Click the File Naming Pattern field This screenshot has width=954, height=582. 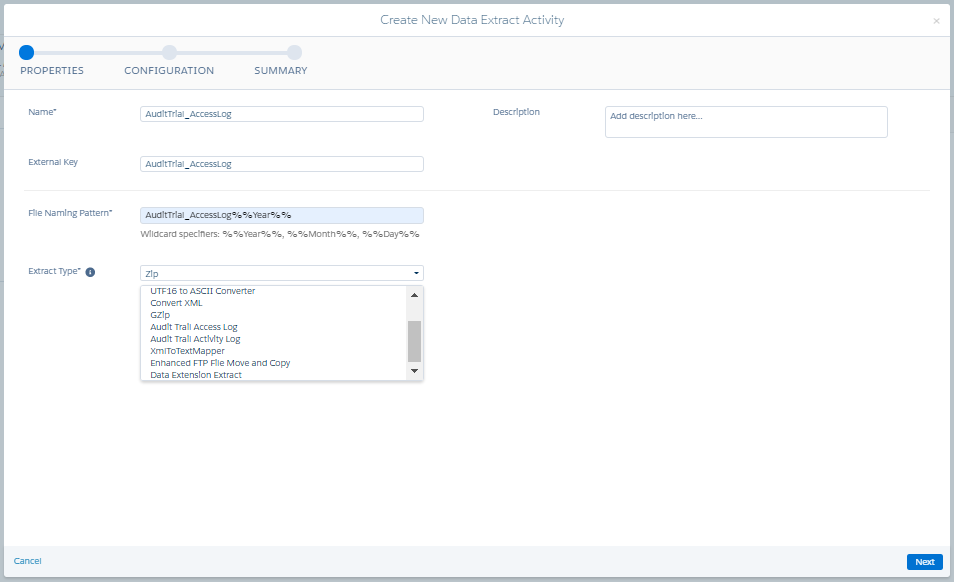pos(282,215)
